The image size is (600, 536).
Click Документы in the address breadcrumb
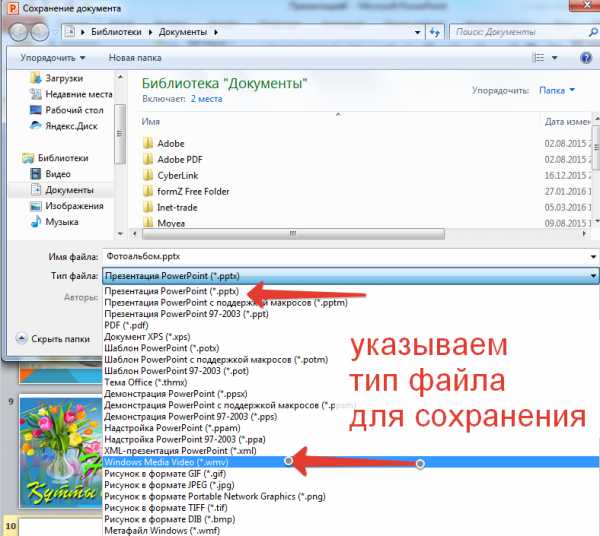pos(183,32)
